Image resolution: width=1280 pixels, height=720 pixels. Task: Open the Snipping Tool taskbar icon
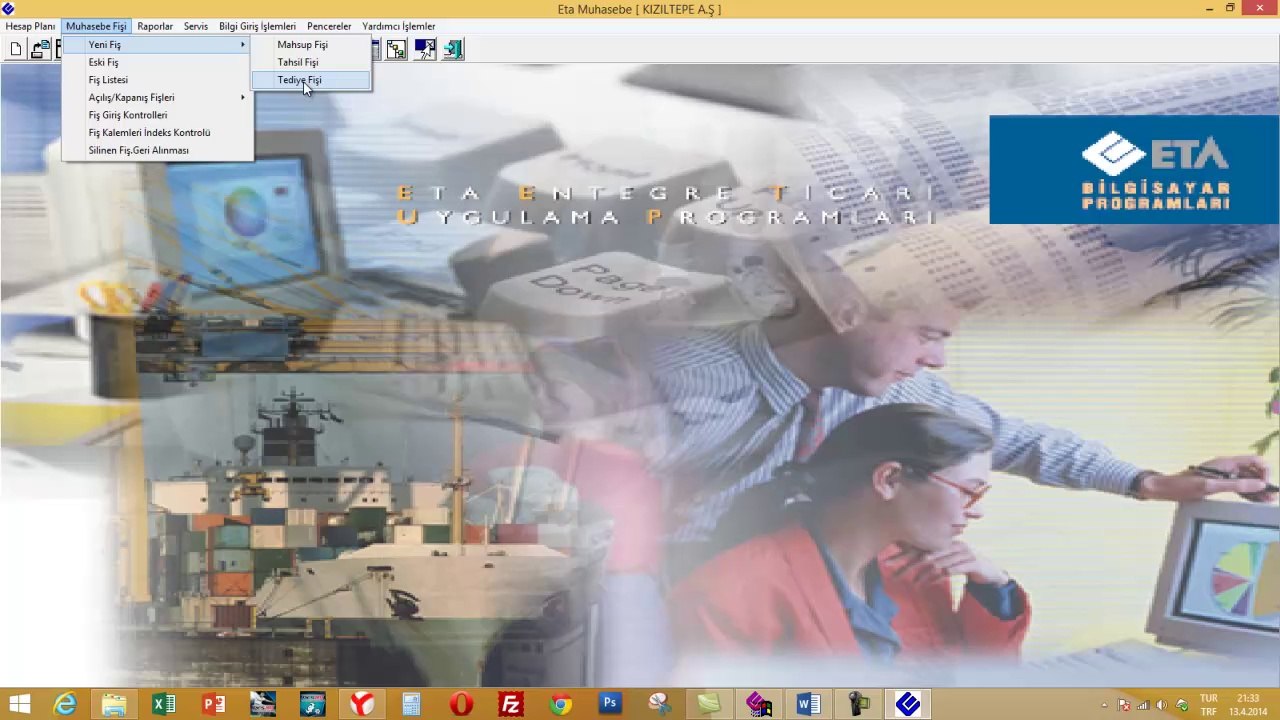pos(659,705)
